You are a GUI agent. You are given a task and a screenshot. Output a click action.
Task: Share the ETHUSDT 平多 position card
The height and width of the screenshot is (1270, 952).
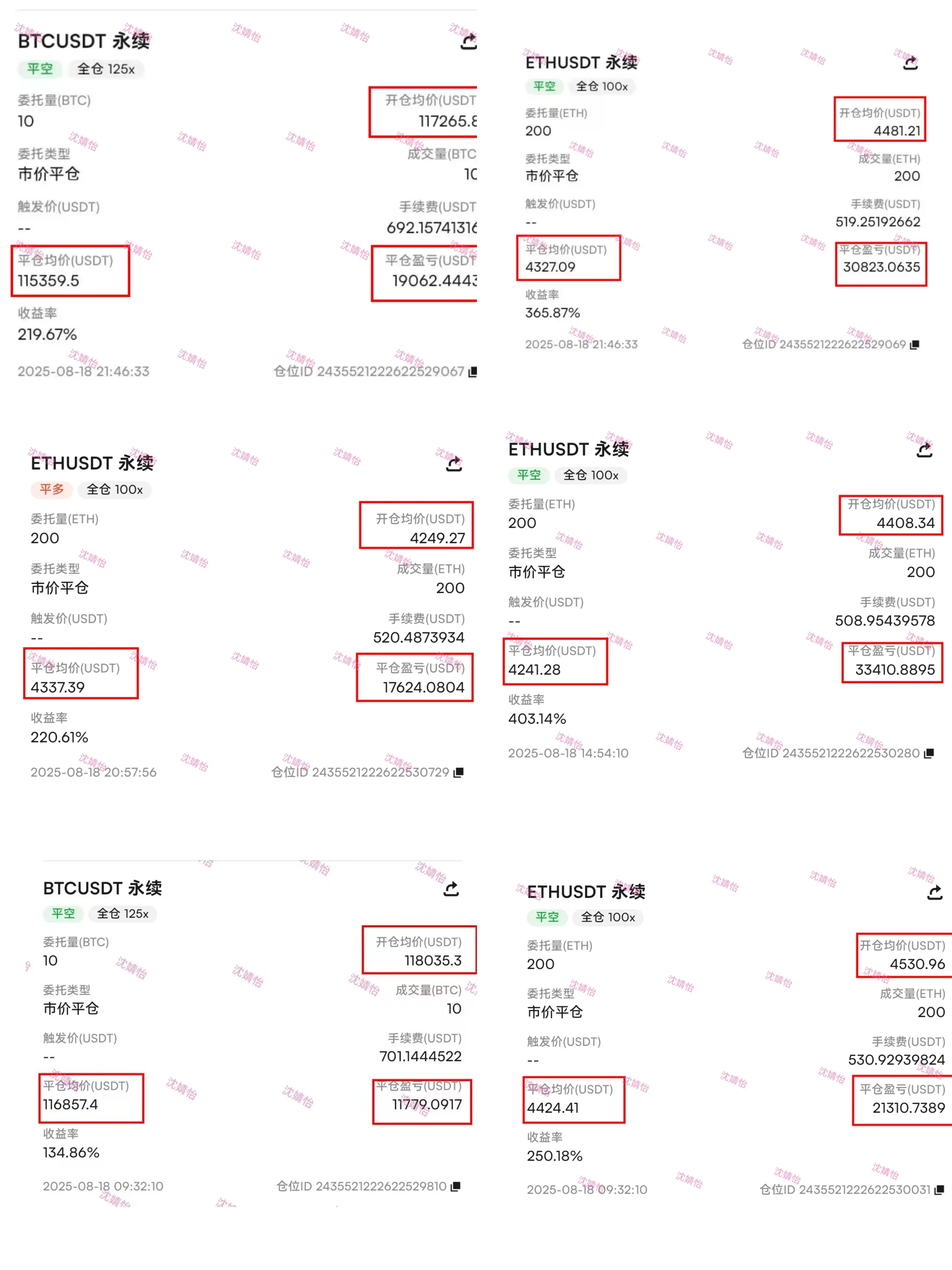click(x=454, y=464)
